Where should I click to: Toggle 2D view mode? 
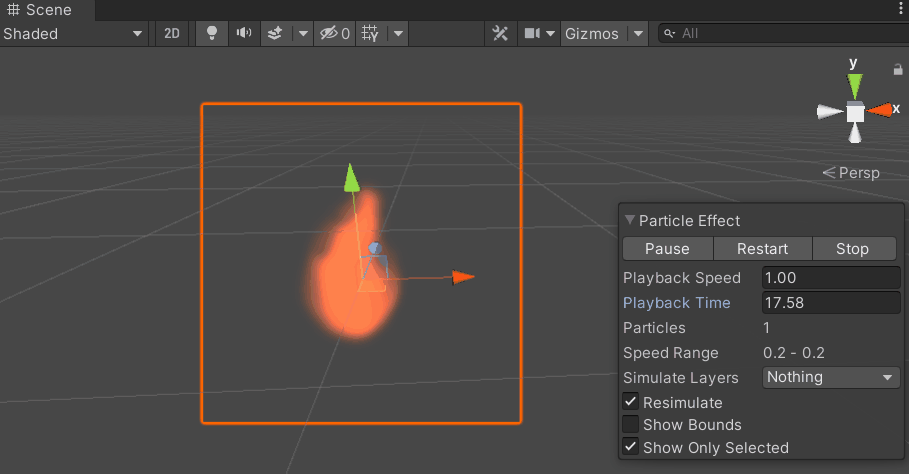pos(172,34)
